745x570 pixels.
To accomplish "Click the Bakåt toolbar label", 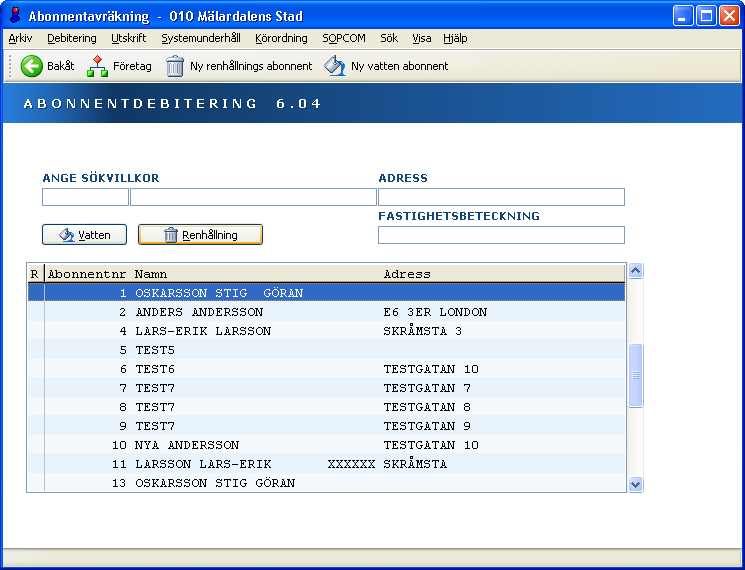I will [60, 66].
